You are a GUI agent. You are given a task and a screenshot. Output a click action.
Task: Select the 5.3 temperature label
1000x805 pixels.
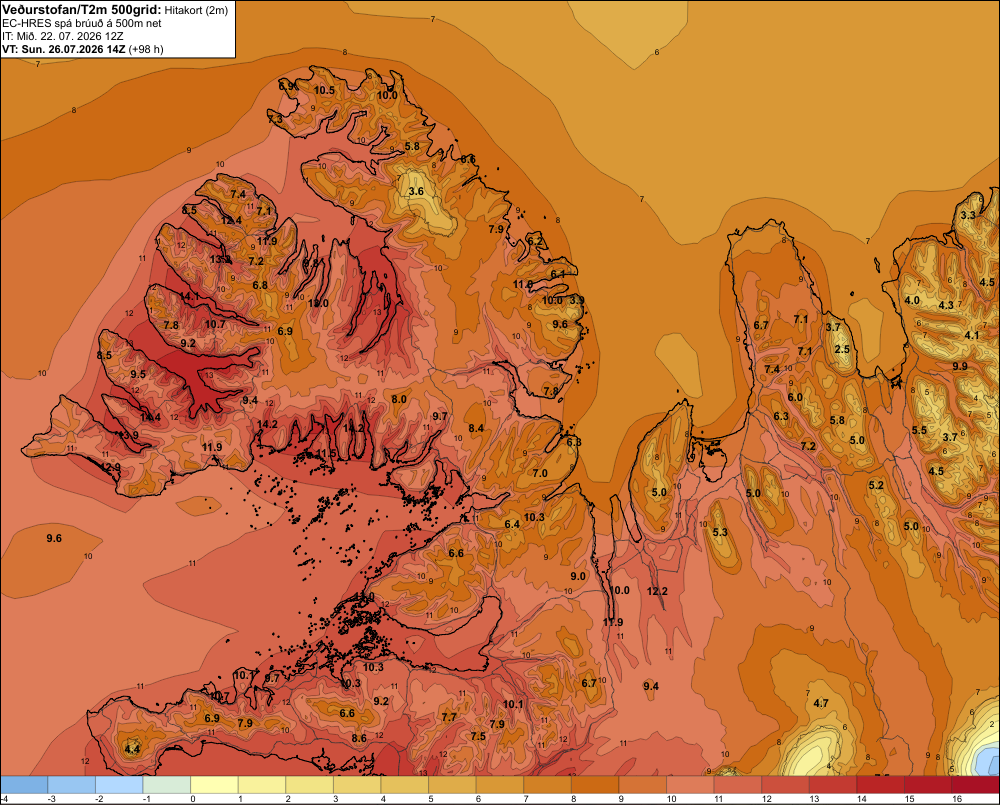[x=720, y=532]
